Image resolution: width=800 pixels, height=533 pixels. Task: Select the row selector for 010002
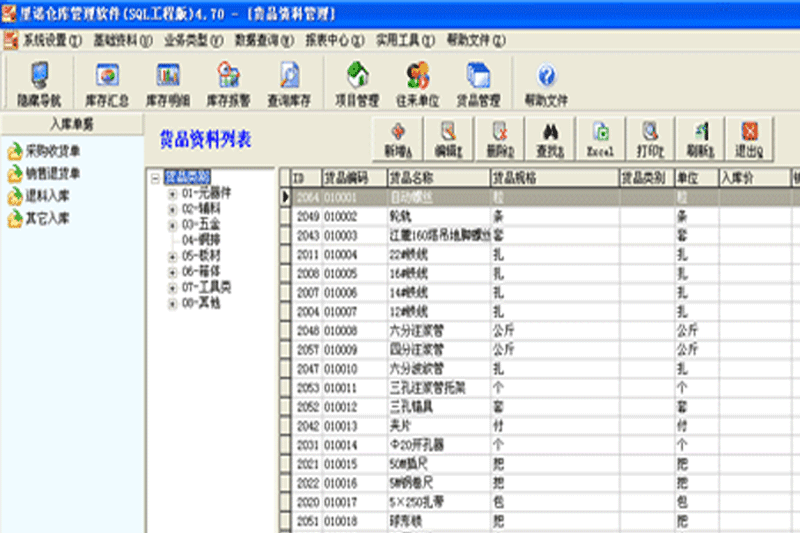285,216
